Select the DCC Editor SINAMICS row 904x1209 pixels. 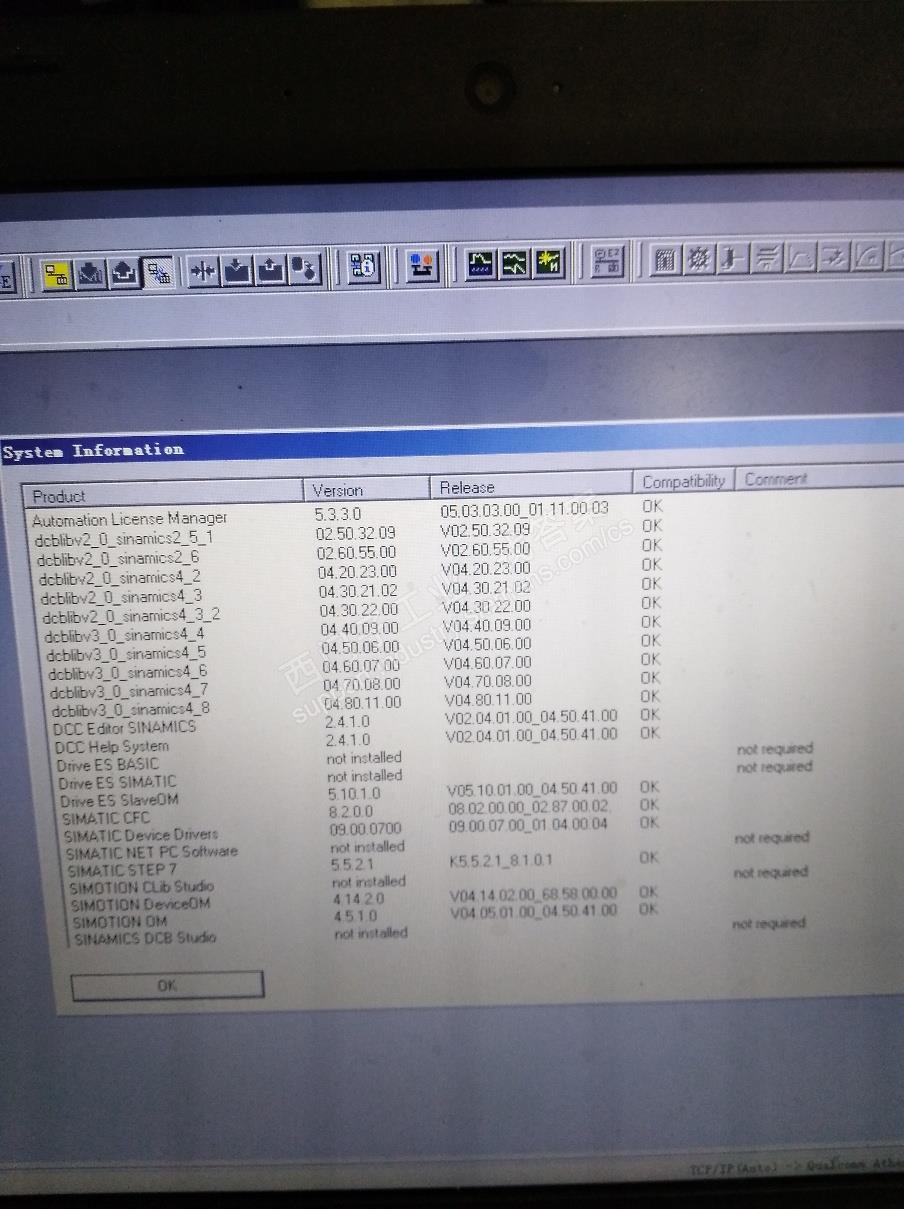125,728
